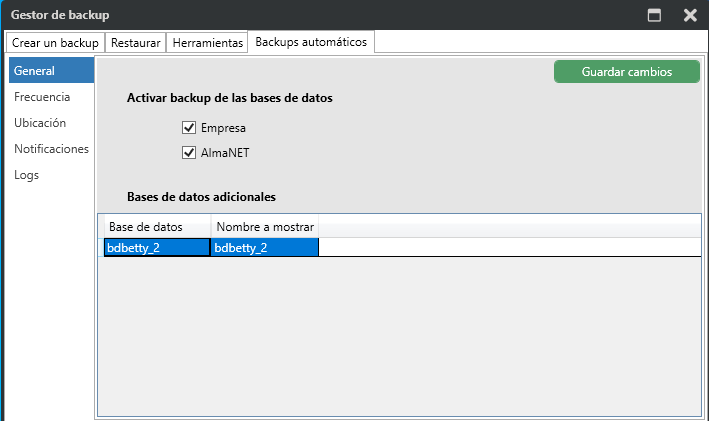Viewport: 709px width, 421px height.
Task: Select General in the left sidebar
Action: (x=50, y=71)
